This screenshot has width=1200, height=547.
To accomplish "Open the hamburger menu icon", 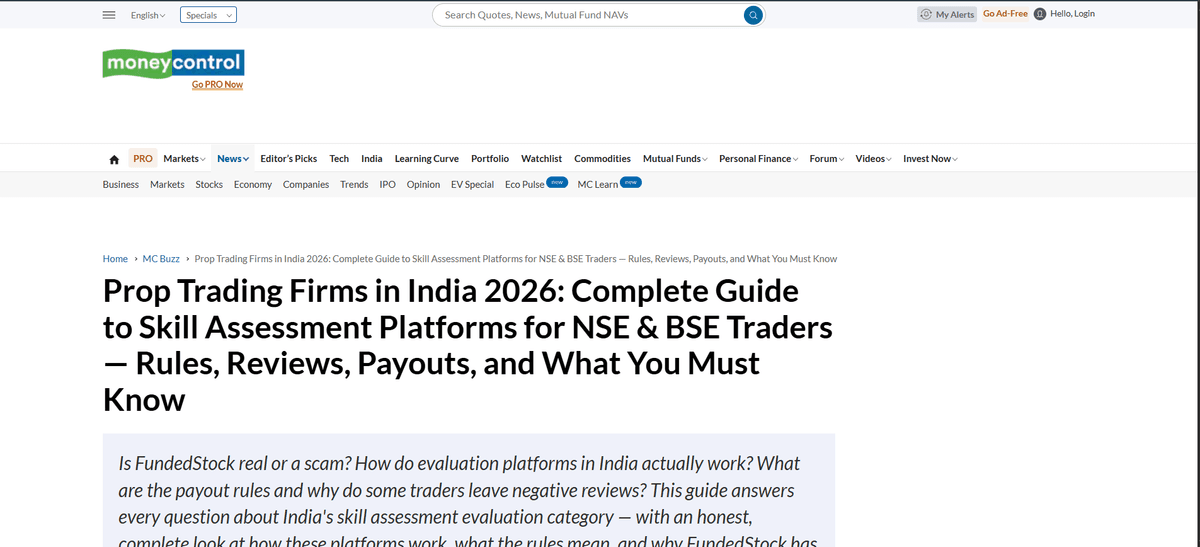I will coord(109,15).
